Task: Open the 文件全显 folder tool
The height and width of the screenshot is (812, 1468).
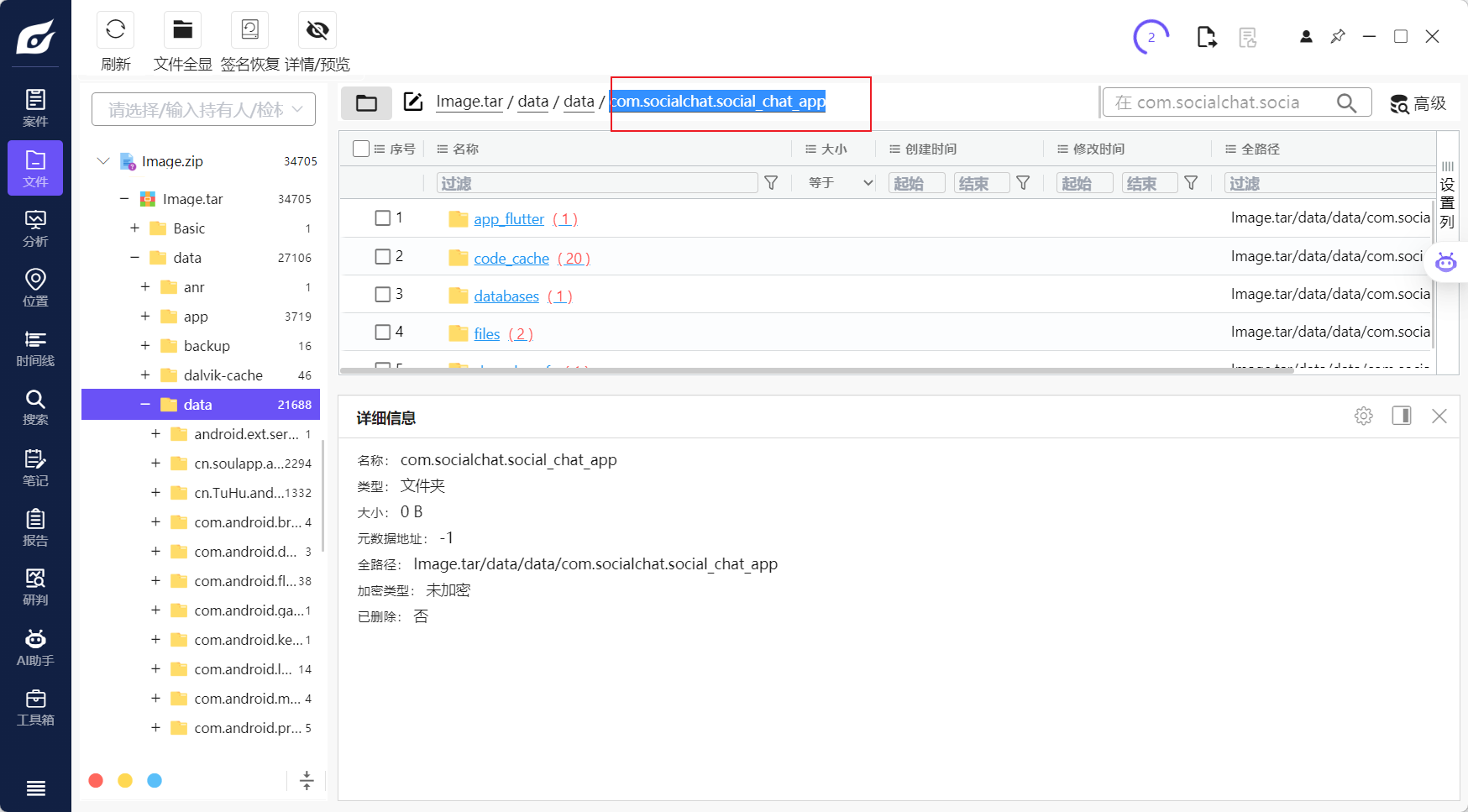Action: 182,30
